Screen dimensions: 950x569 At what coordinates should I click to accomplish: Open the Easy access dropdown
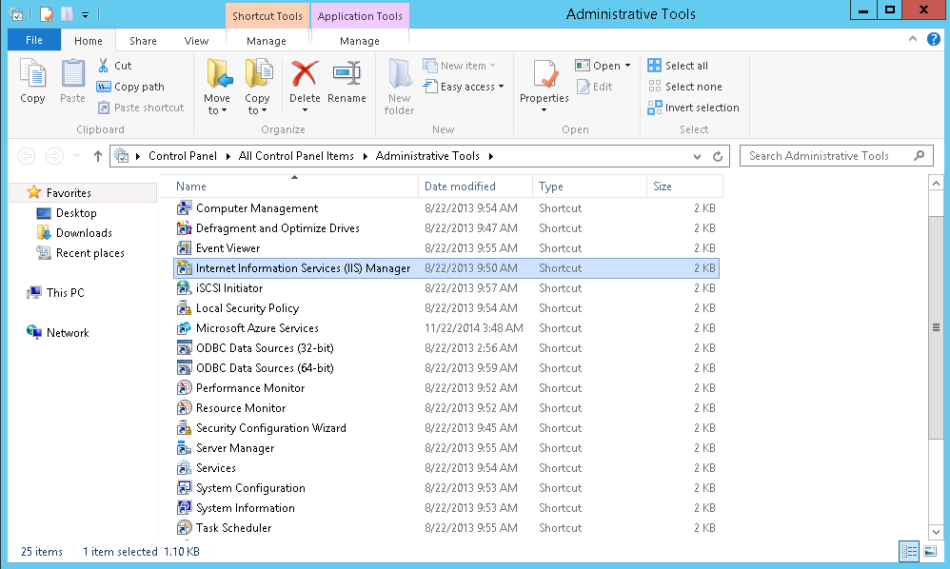tap(466, 87)
